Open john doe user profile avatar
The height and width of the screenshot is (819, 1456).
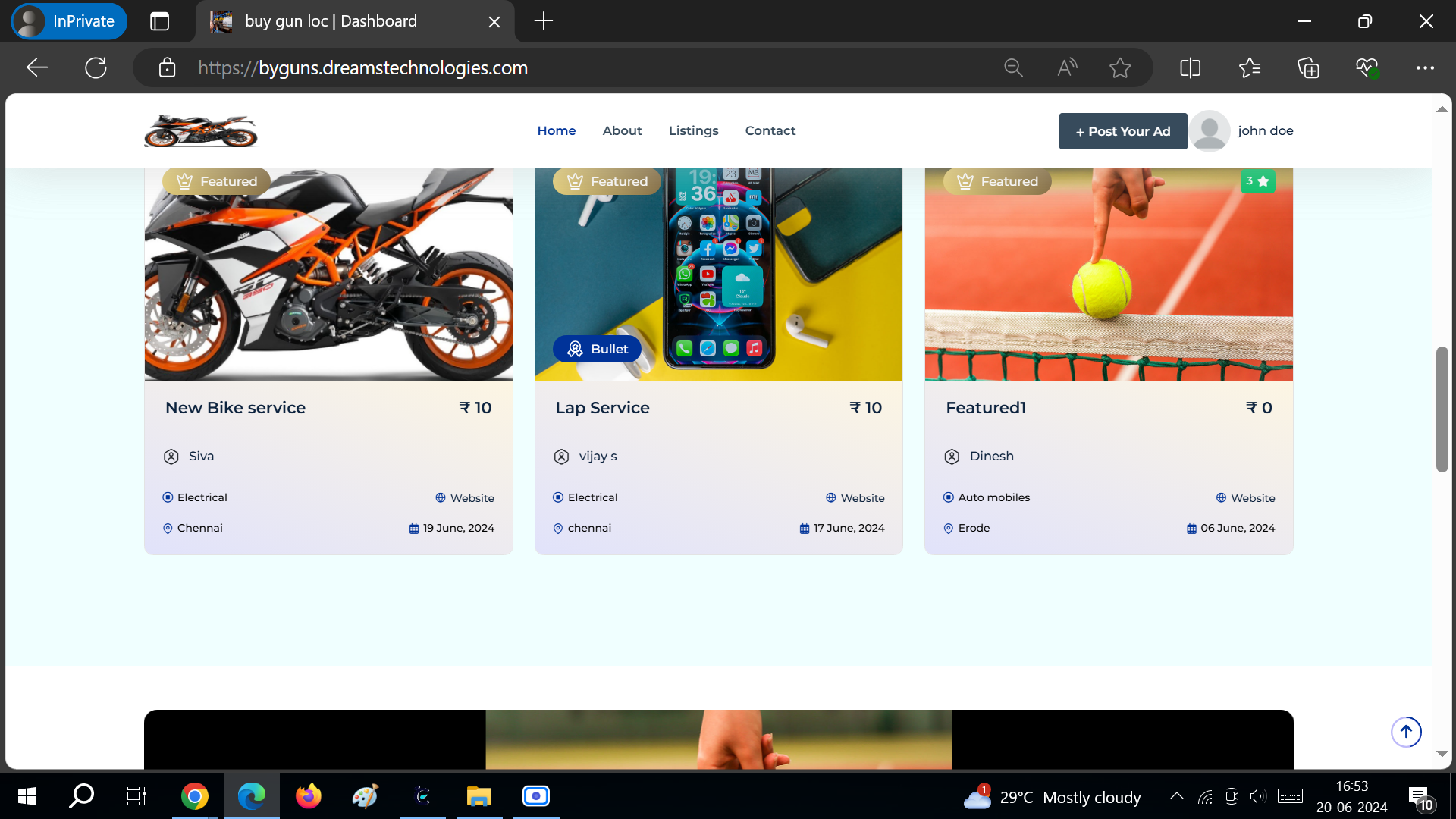click(1210, 130)
